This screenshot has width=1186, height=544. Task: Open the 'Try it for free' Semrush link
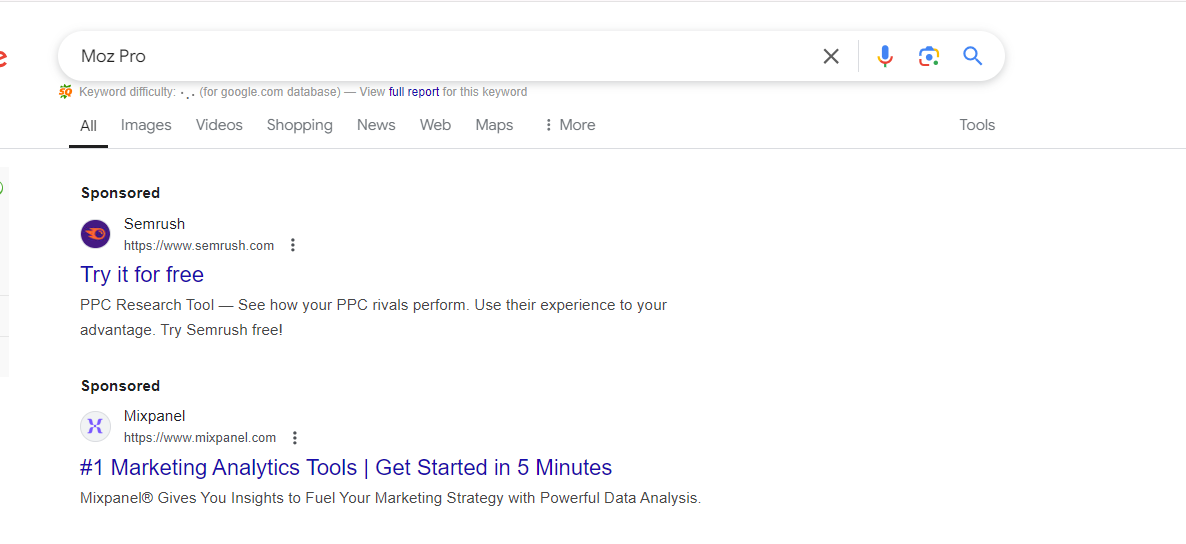[142, 274]
